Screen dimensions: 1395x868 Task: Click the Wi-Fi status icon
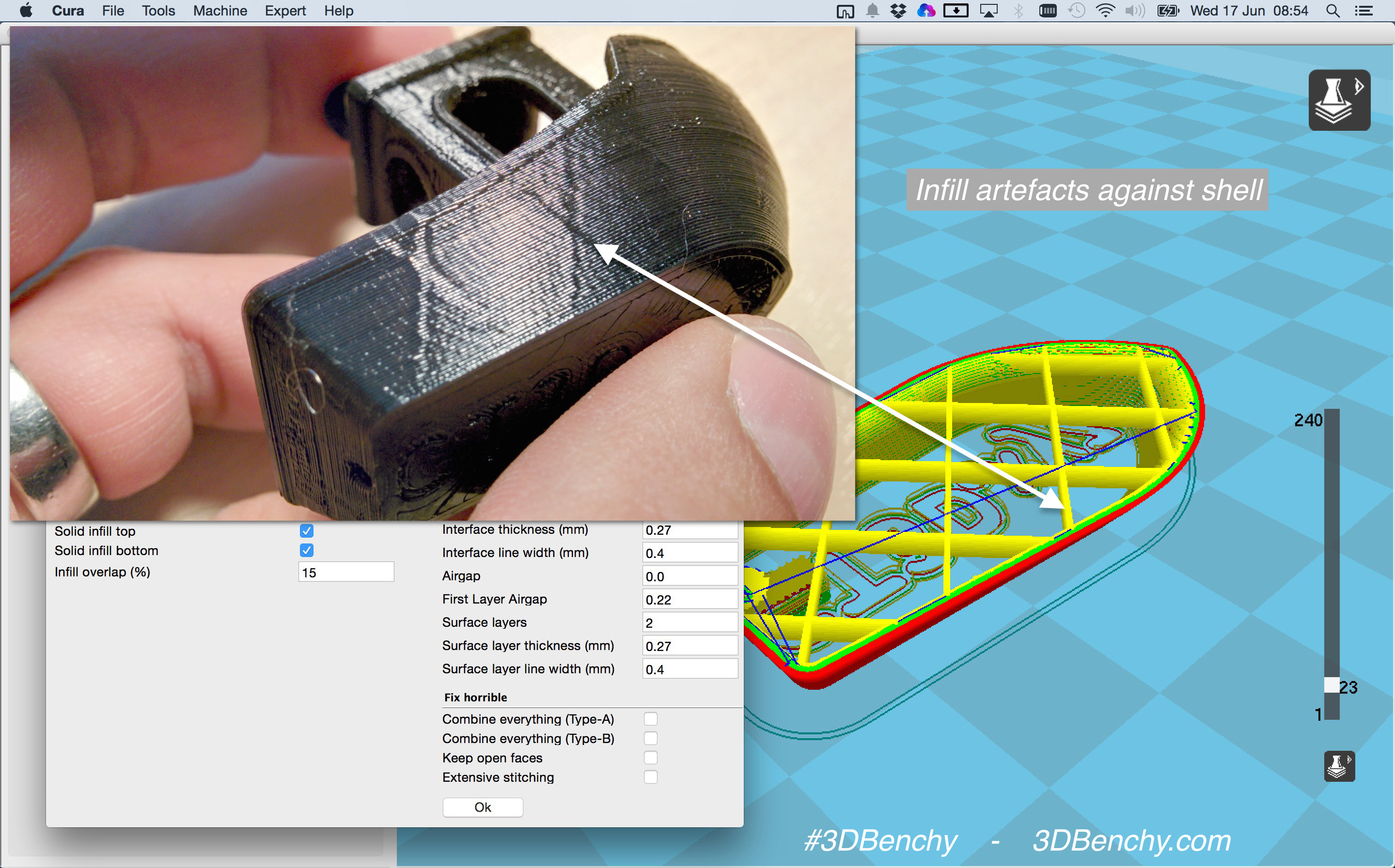pyautogui.click(x=1105, y=11)
